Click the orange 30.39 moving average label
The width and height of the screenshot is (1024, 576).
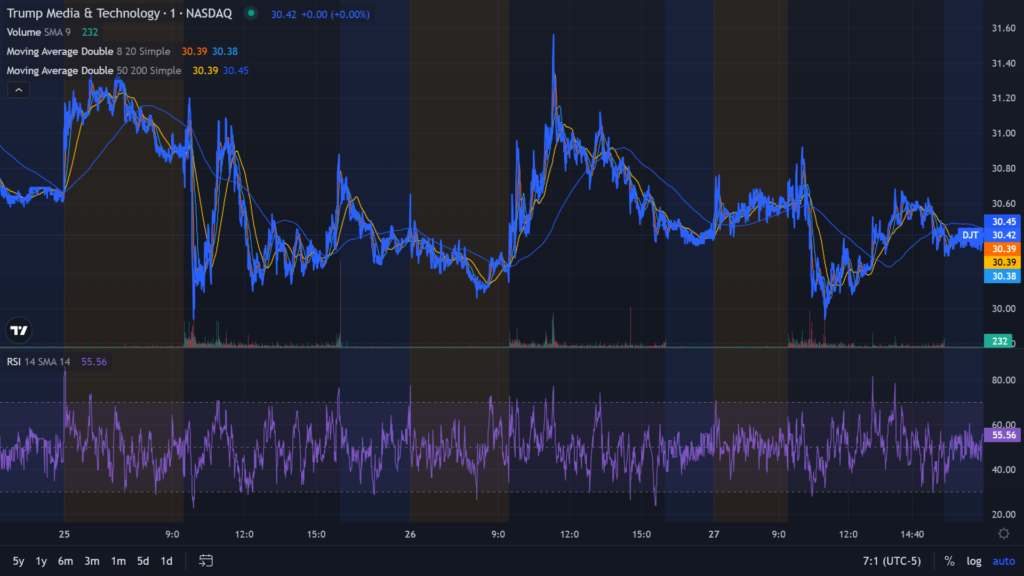(1000, 248)
